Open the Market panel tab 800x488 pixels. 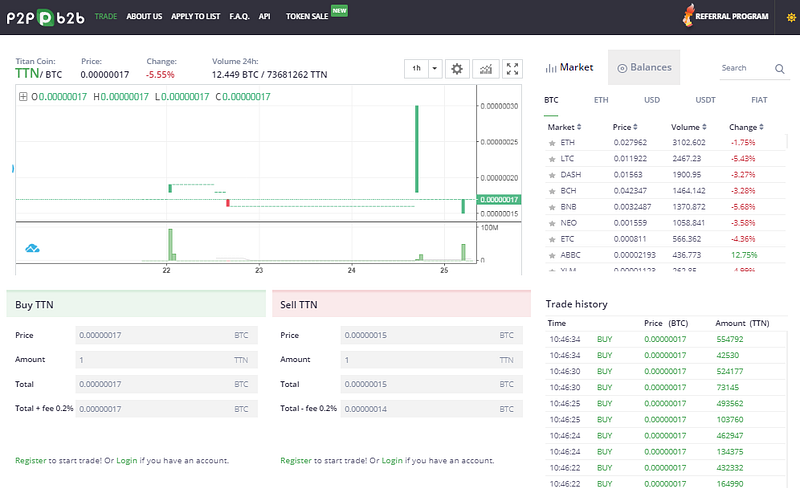pyautogui.click(x=569, y=67)
